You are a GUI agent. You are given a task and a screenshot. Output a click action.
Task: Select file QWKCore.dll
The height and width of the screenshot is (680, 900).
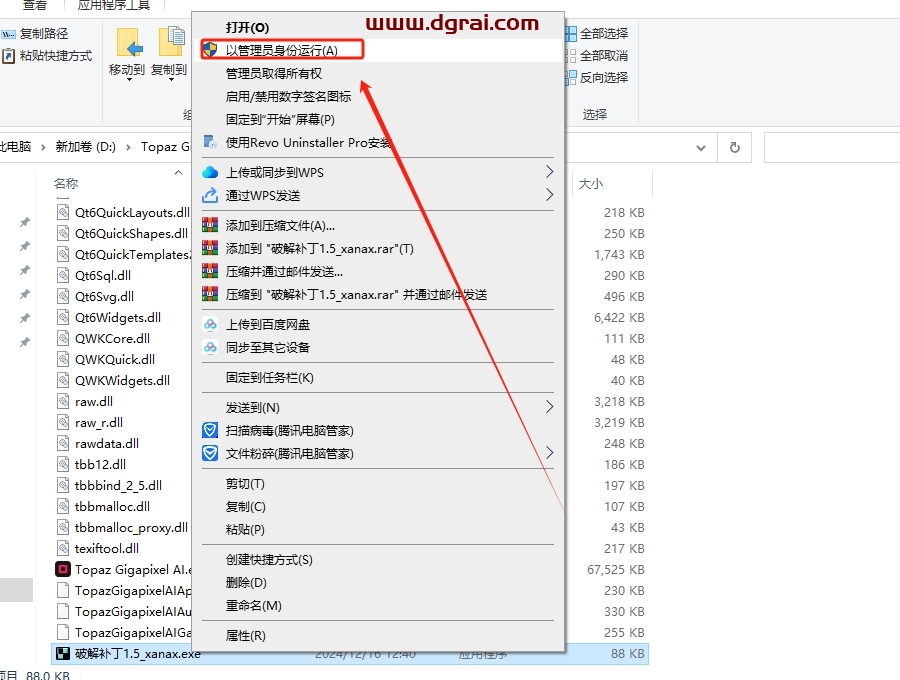112,339
